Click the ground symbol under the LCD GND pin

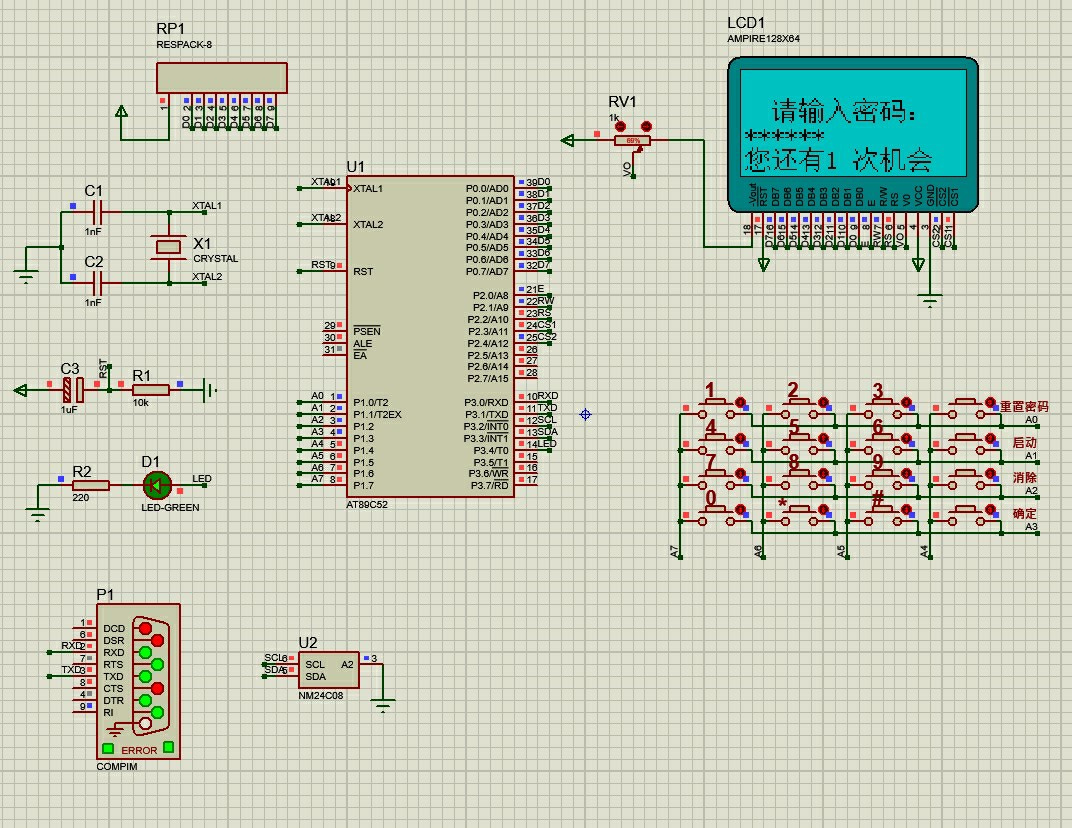(x=930, y=299)
